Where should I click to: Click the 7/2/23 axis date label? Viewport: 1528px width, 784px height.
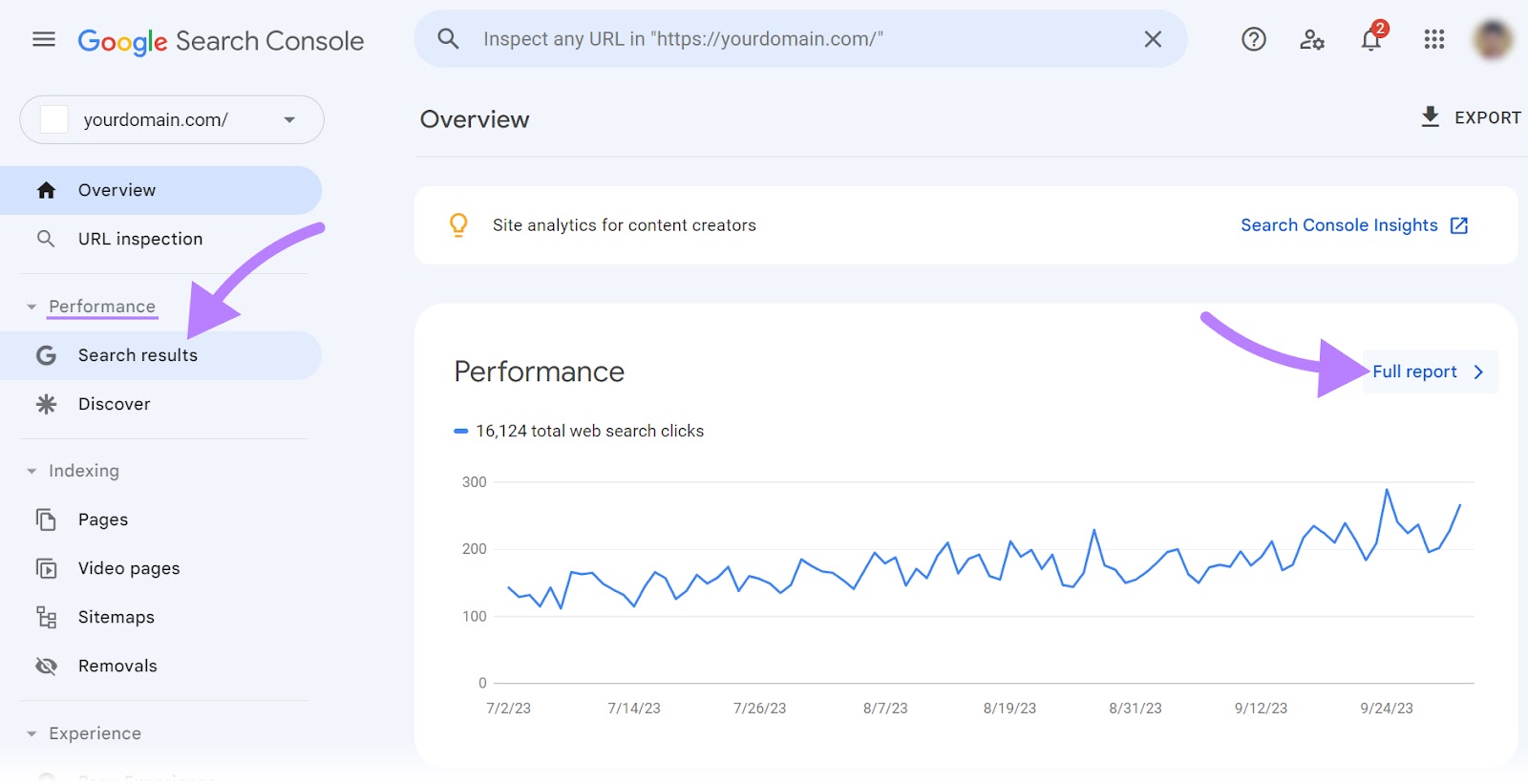(x=508, y=709)
